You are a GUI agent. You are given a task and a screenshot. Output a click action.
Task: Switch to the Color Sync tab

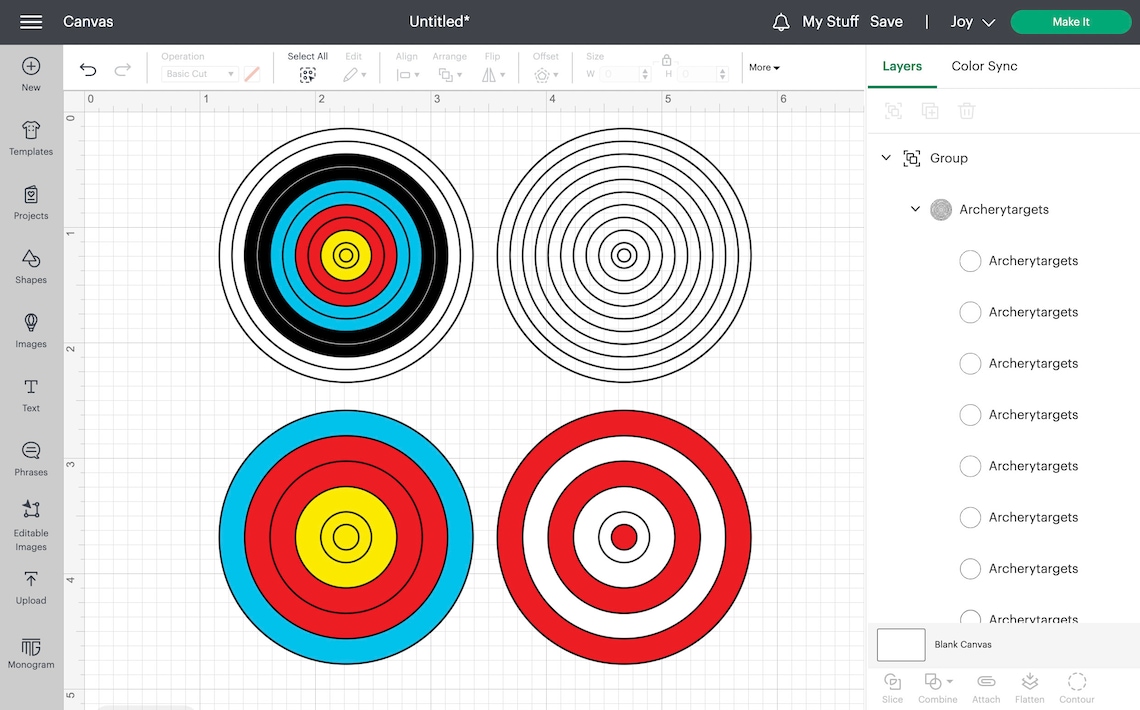[x=983, y=66]
